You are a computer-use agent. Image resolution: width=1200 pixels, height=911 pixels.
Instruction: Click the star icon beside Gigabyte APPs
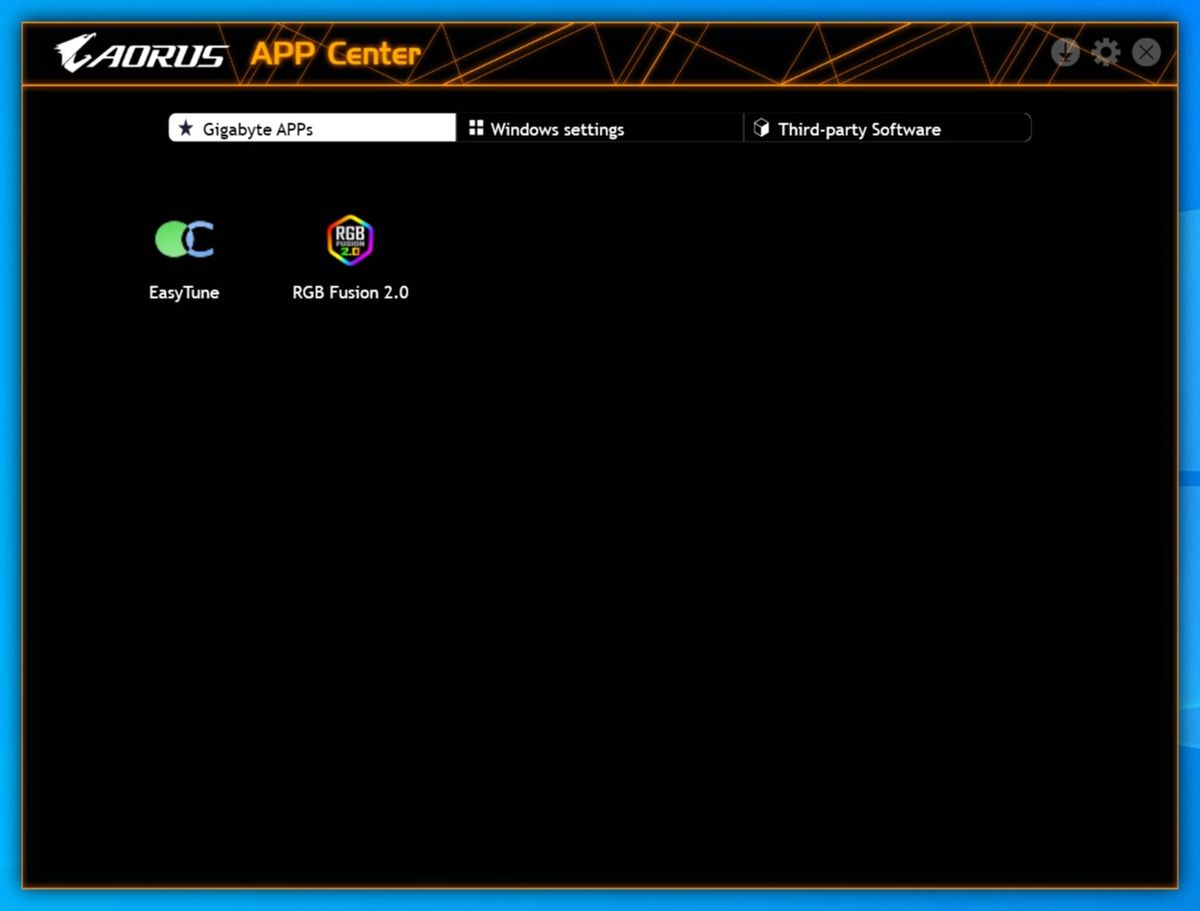[x=186, y=128]
